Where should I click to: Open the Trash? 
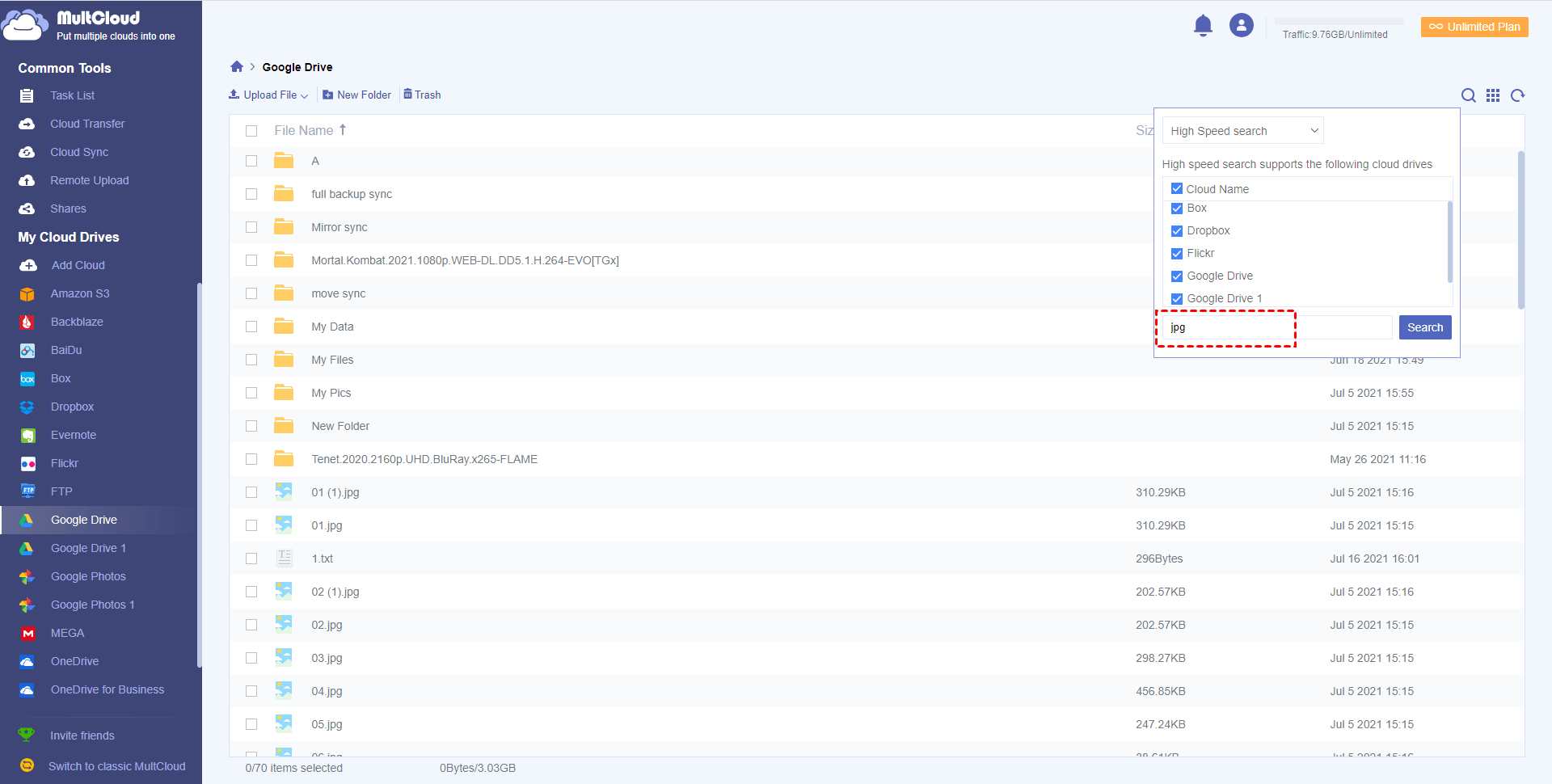pyautogui.click(x=422, y=95)
